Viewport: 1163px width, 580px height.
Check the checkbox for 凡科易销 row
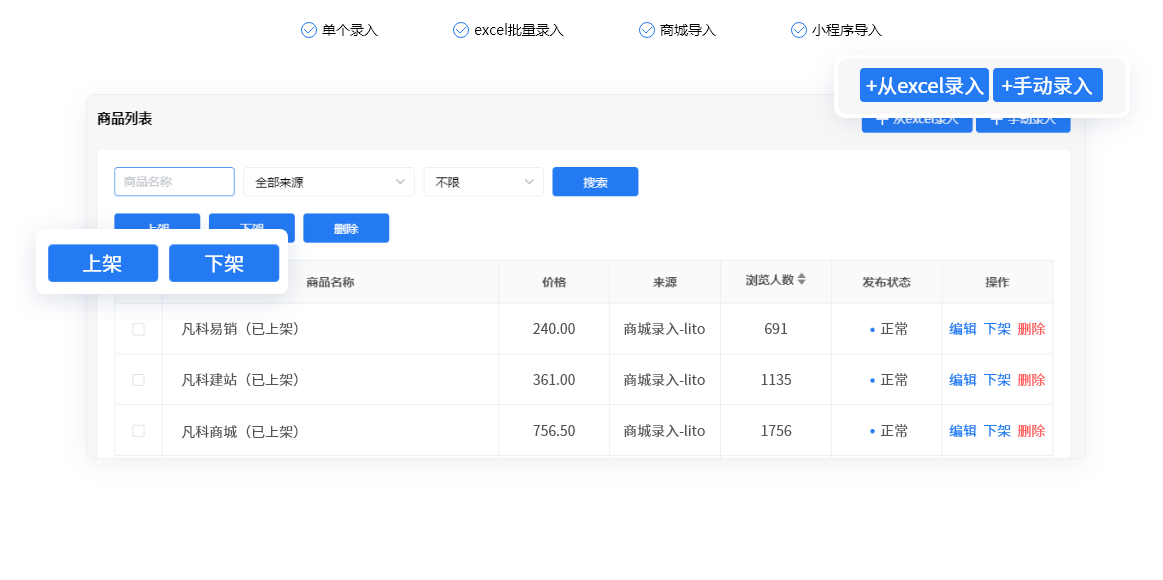pyautogui.click(x=140, y=328)
